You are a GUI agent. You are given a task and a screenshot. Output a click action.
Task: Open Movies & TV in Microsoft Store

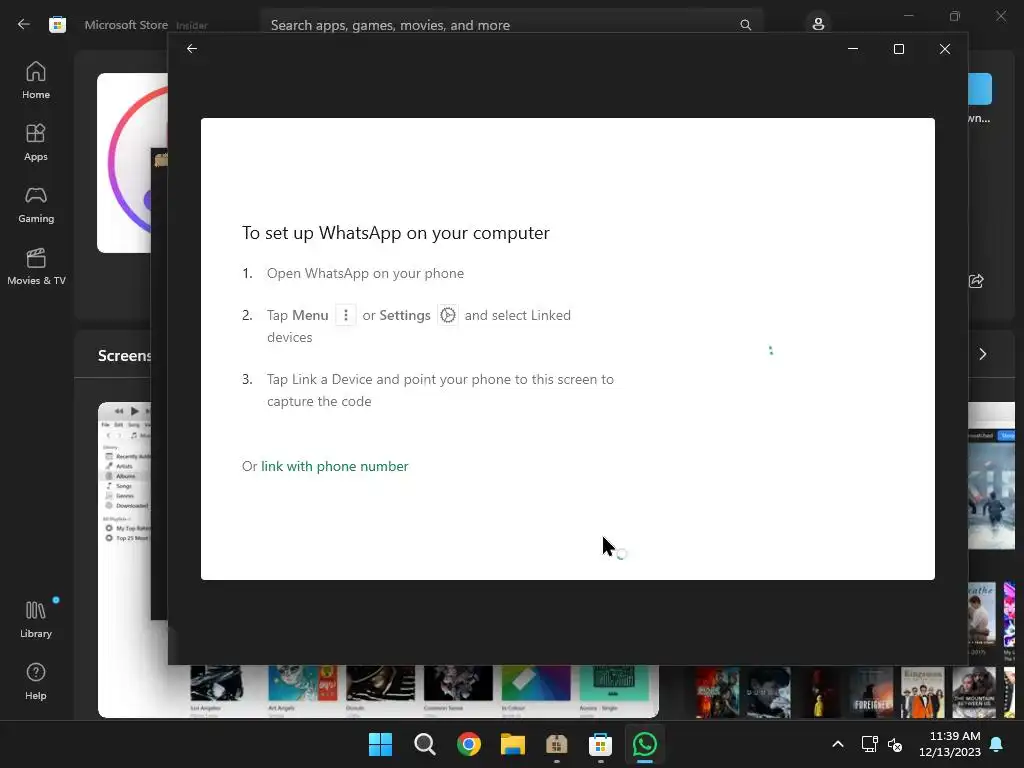pyautogui.click(x=36, y=266)
